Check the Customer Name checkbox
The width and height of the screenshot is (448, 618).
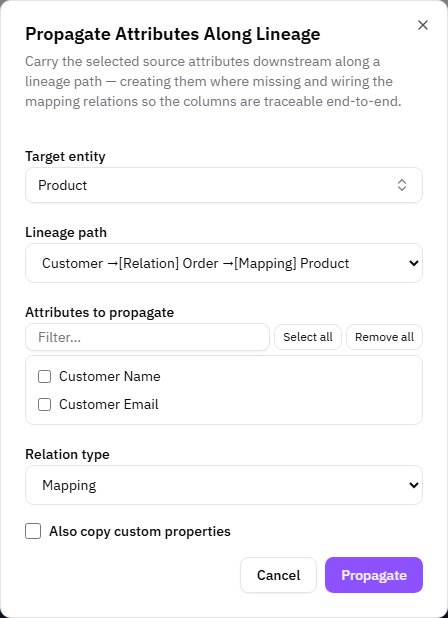click(x=45, y=376)
